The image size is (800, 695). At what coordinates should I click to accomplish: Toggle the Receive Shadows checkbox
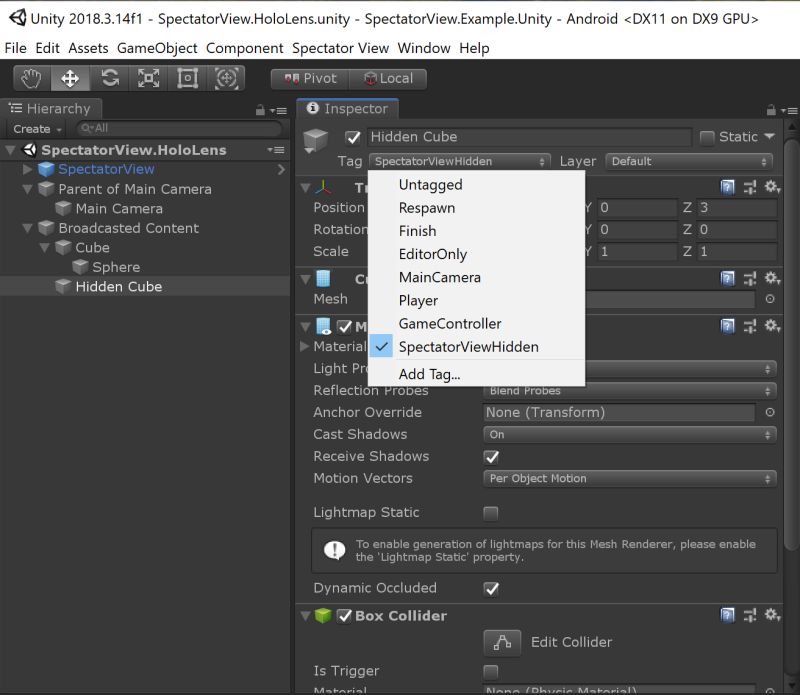click(x=491, y=457)
